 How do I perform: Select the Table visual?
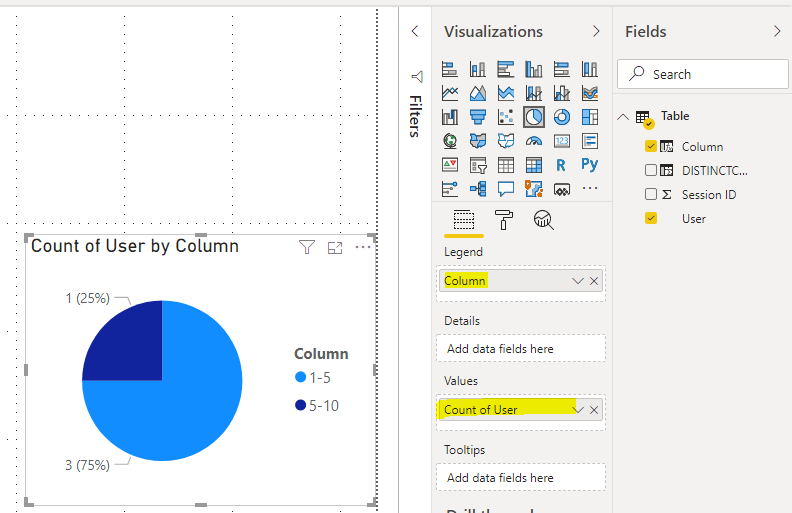pyautogui.click(x=506, y=165)
